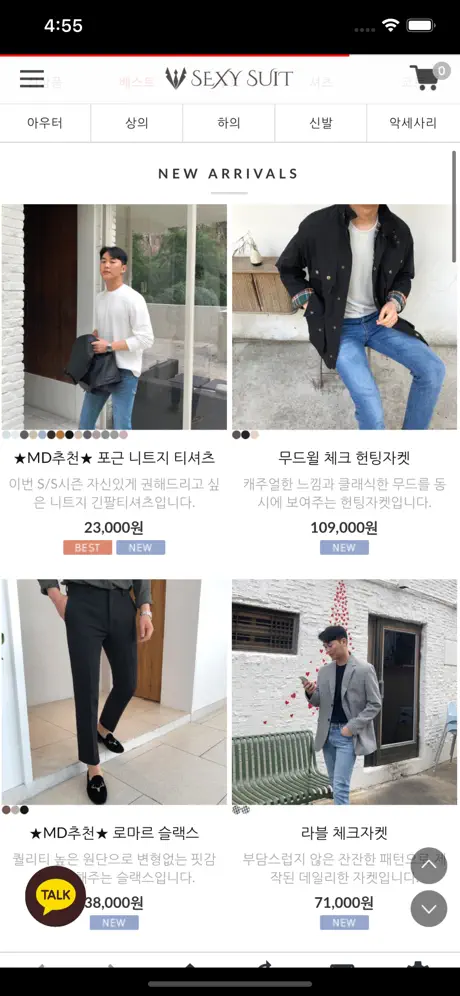
Task: Tap the scroll-to-top arrow button
Action: coord(429,865)
